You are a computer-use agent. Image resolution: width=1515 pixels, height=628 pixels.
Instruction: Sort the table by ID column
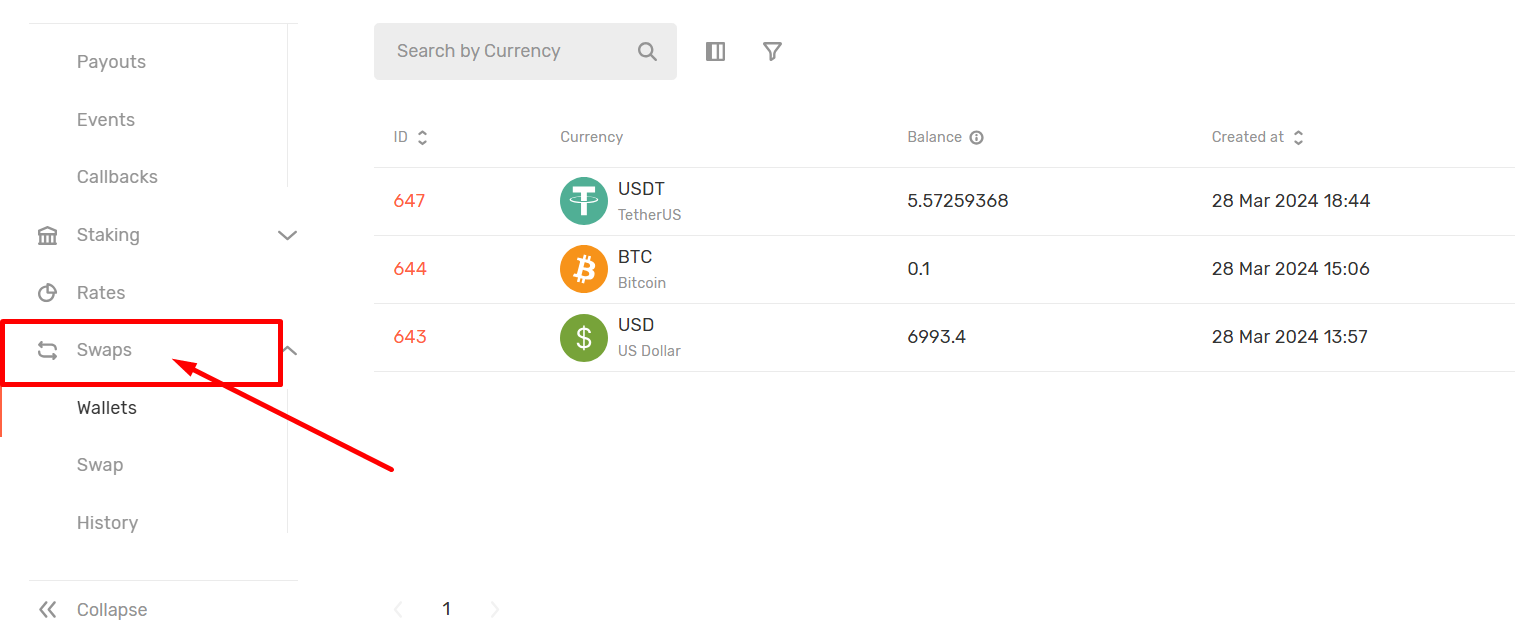(422, 138)
